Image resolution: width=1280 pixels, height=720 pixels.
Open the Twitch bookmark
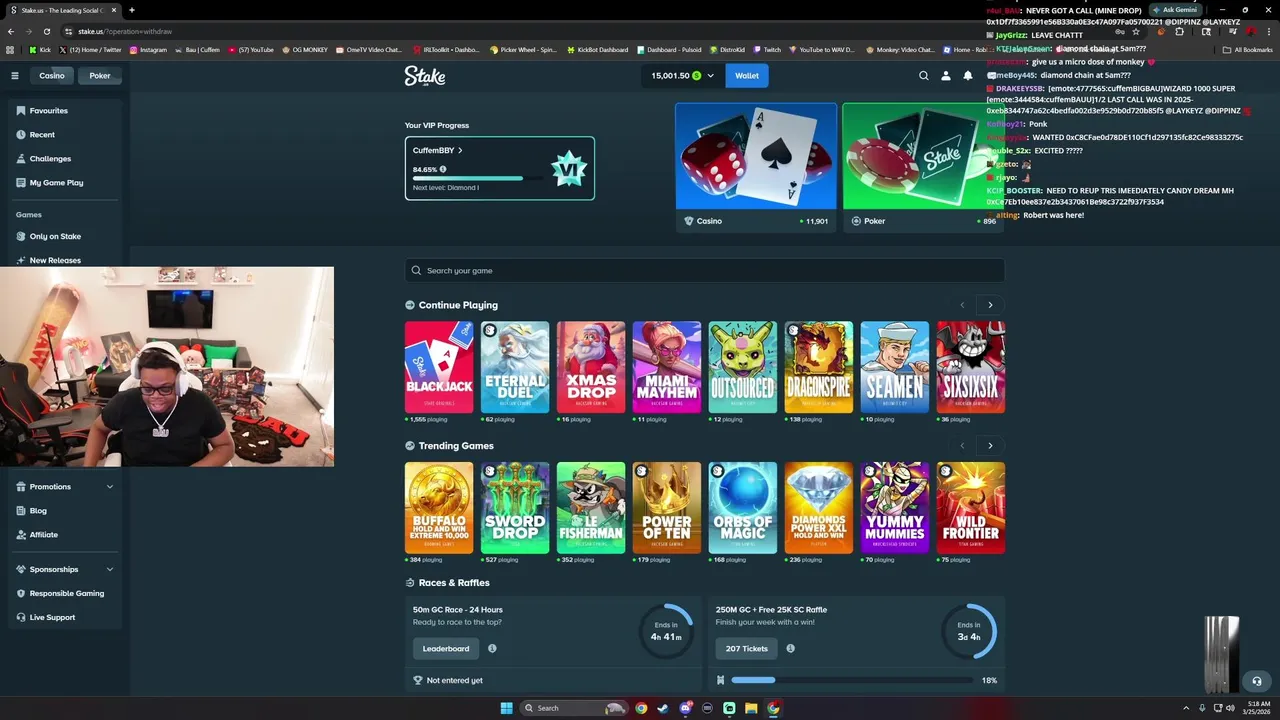[767, 49]
